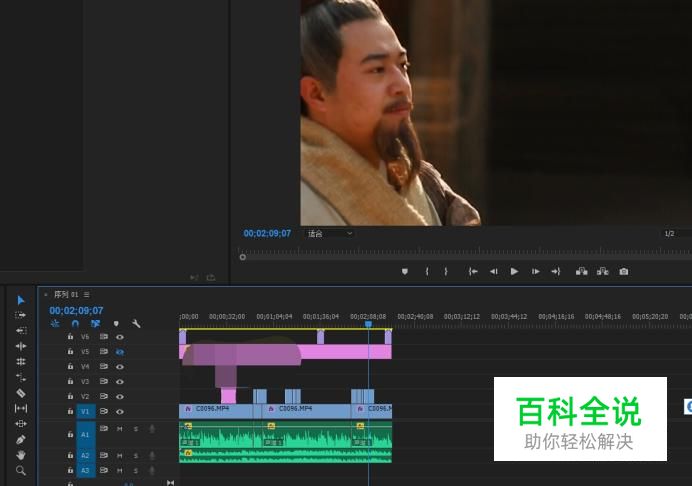692x486 pixels.
Task: Click the timeline playhead marker
Action: coord(368,324)
